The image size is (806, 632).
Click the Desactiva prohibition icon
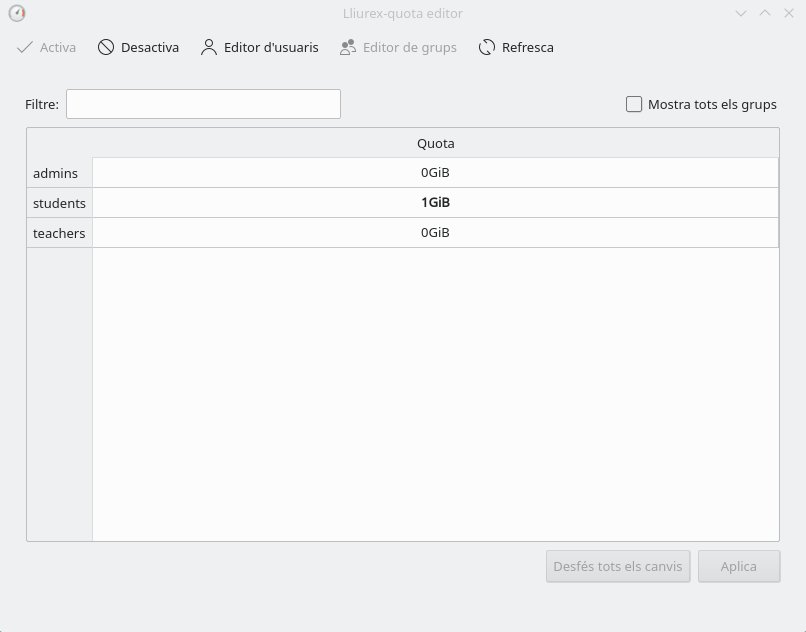point(106,47)
